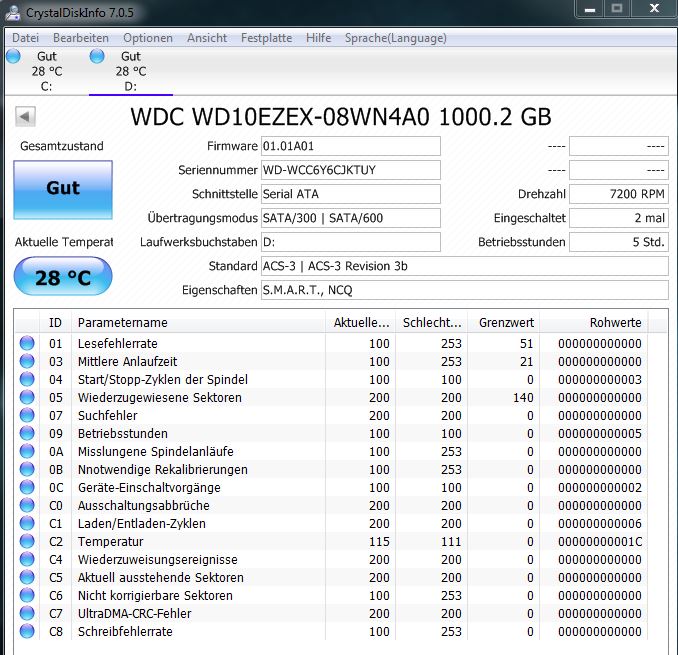Click the Übertragungsmodus field SATA/300 | SATA/600
This screenshot has width=678, height=655.
[351, 218]
